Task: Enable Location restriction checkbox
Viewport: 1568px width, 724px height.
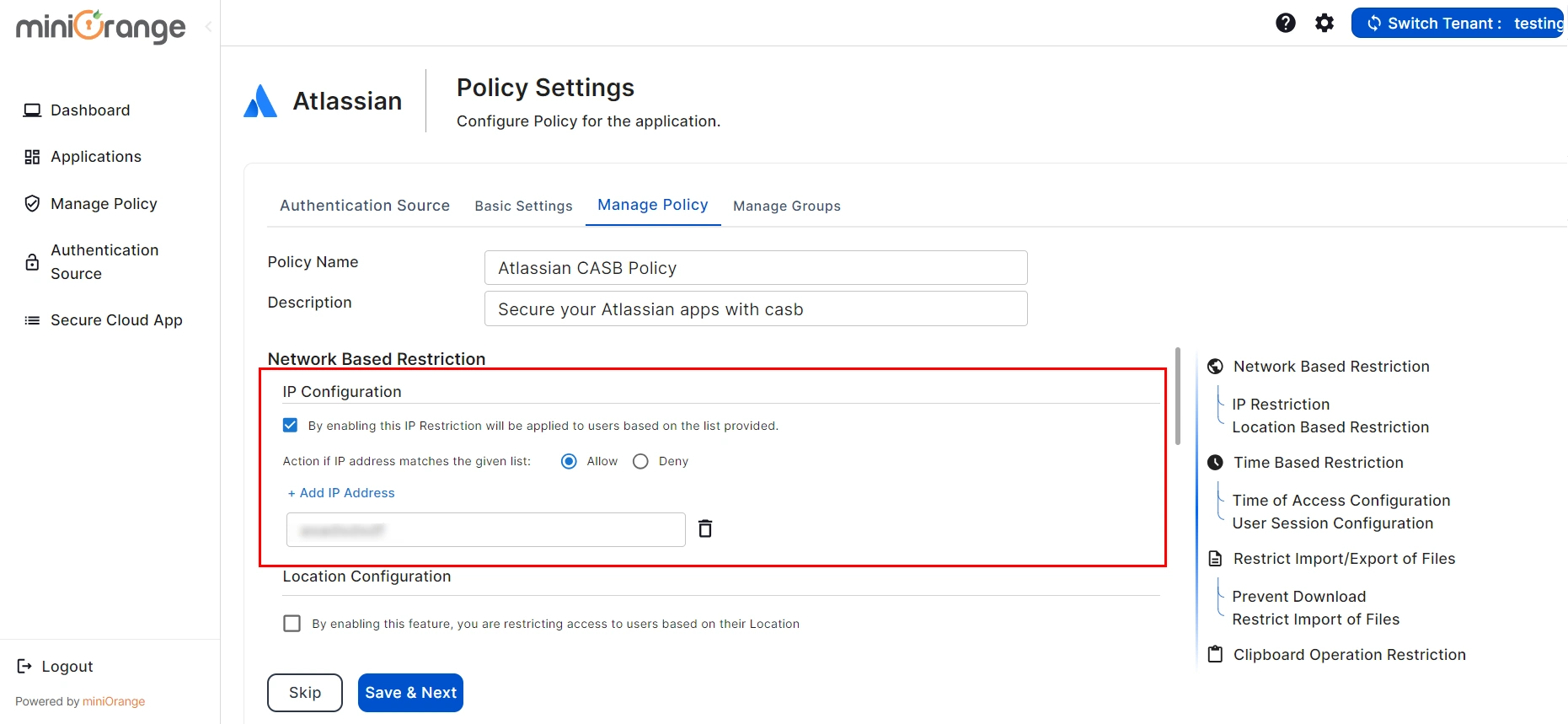Action: 292,624
